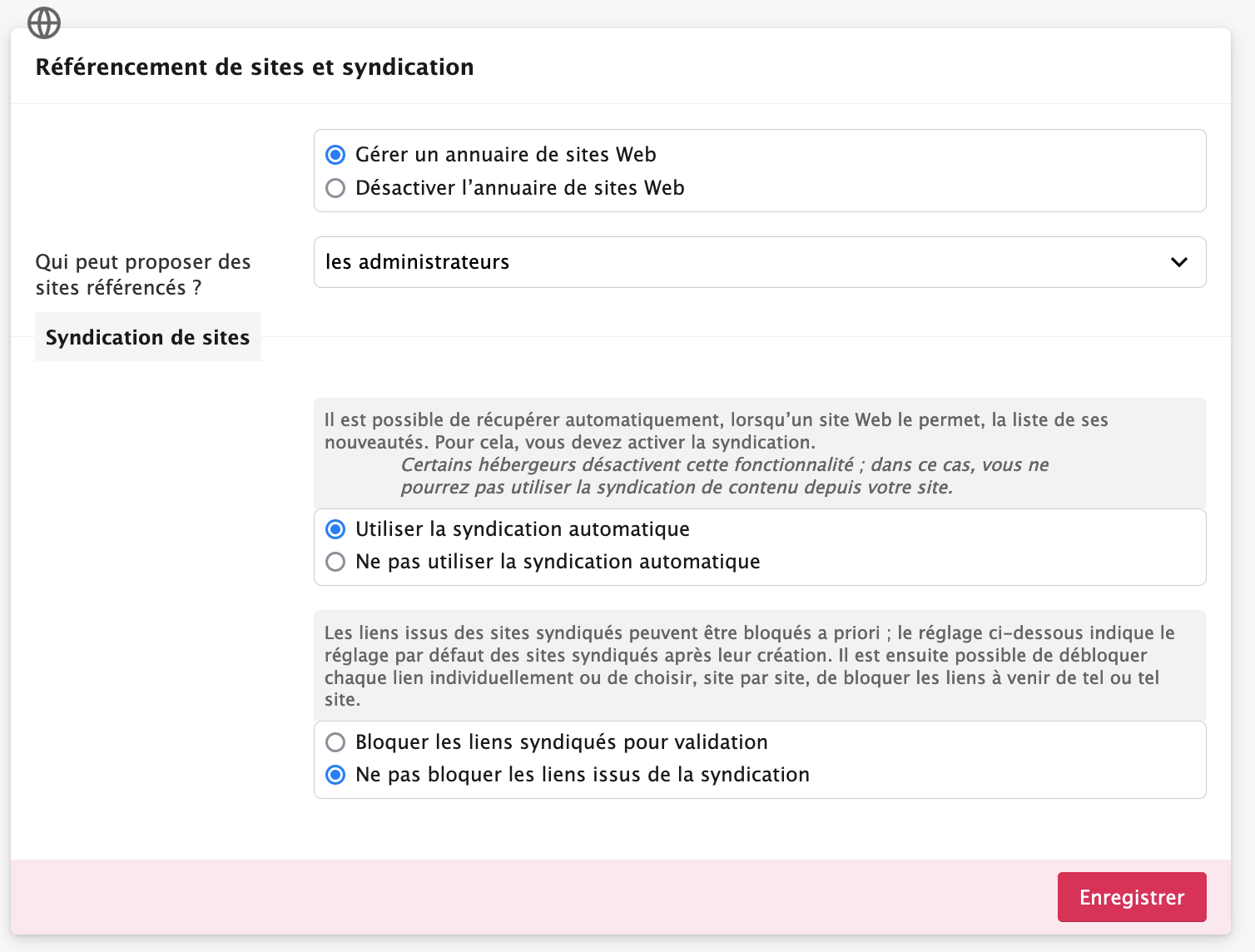Click the 'Syndication de sites' section legend
Screen dimensions: 1255x952
(x=147, y=337)
